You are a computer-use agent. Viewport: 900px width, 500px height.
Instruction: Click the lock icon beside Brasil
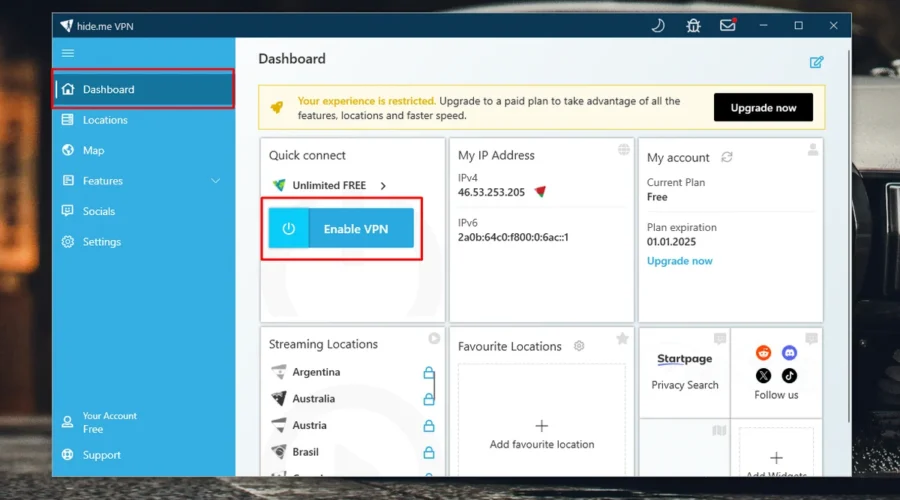[429, 452]
